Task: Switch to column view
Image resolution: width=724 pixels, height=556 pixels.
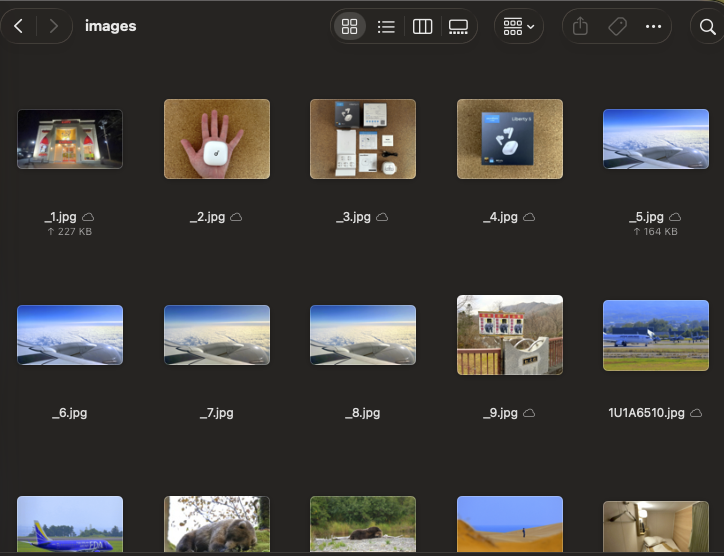Action: point(422,26)
